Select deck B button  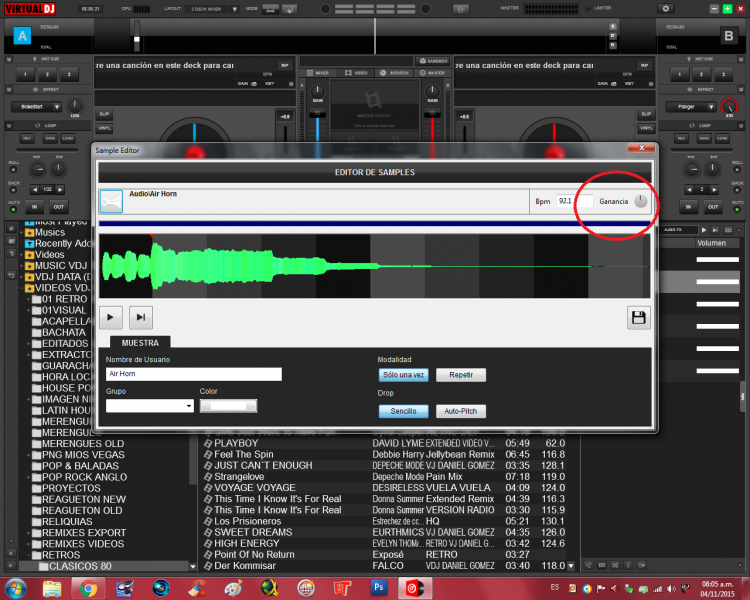coord(728,36)
